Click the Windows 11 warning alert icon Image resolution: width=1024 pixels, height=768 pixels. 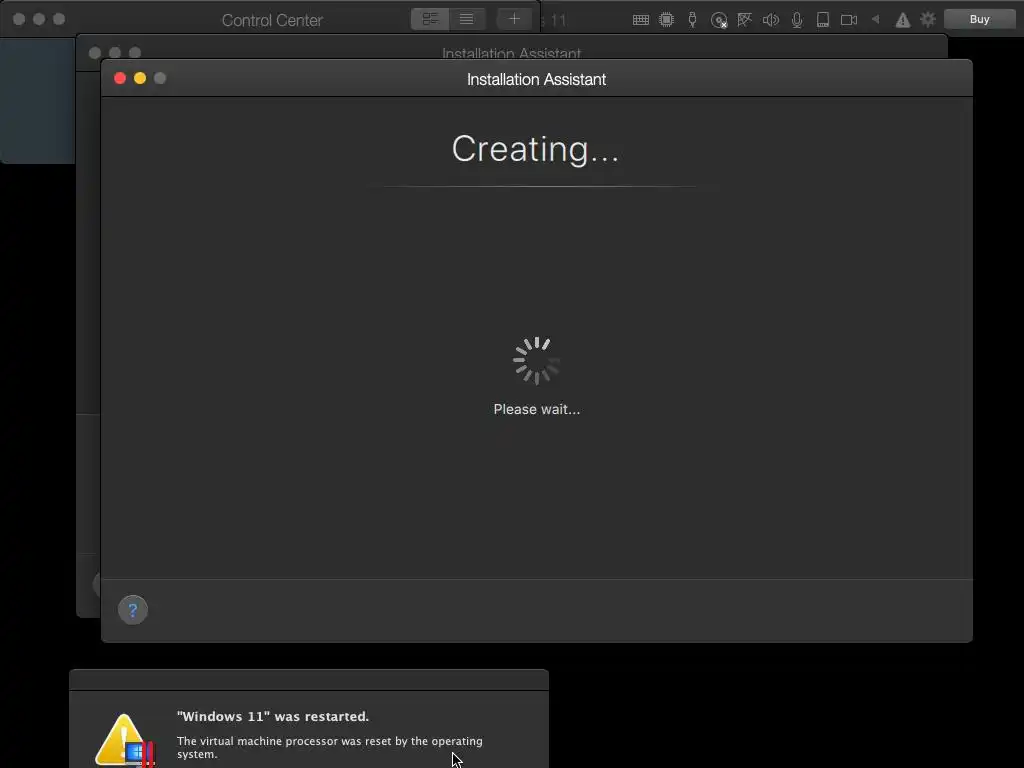click(x=124, y=740)
